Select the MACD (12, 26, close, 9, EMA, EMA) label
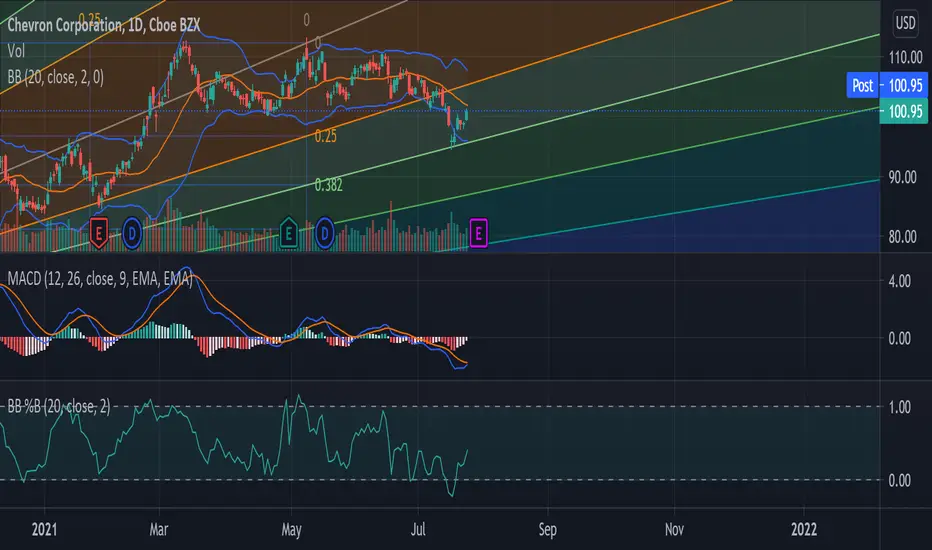 coord(100,278)
